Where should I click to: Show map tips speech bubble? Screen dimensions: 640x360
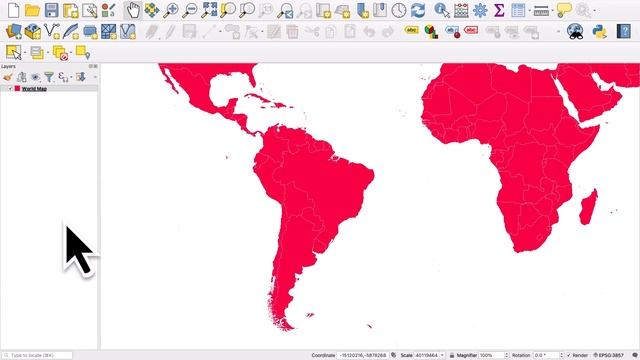point(564,11)
